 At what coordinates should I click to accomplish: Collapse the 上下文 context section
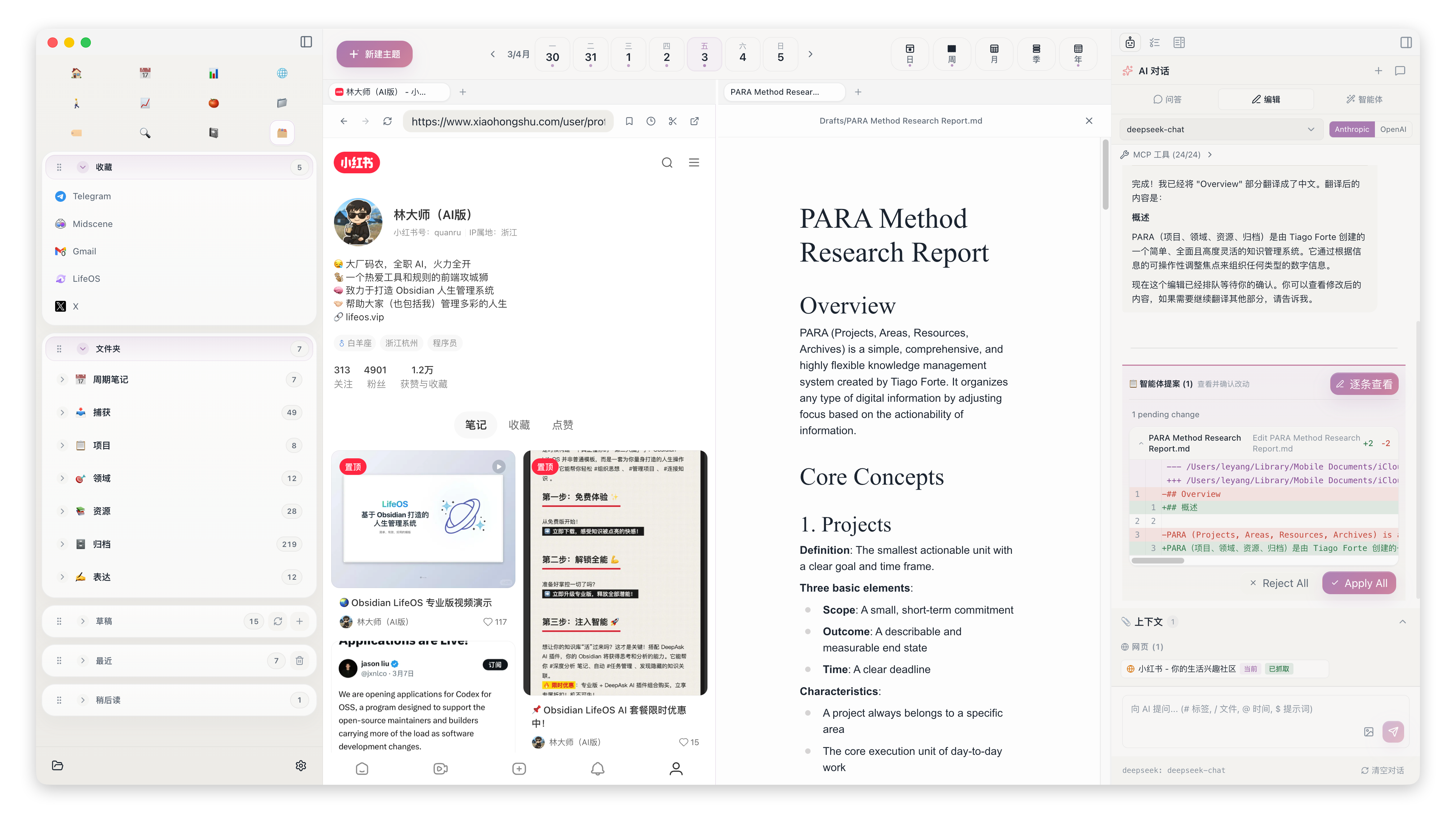pos(1402,622)
